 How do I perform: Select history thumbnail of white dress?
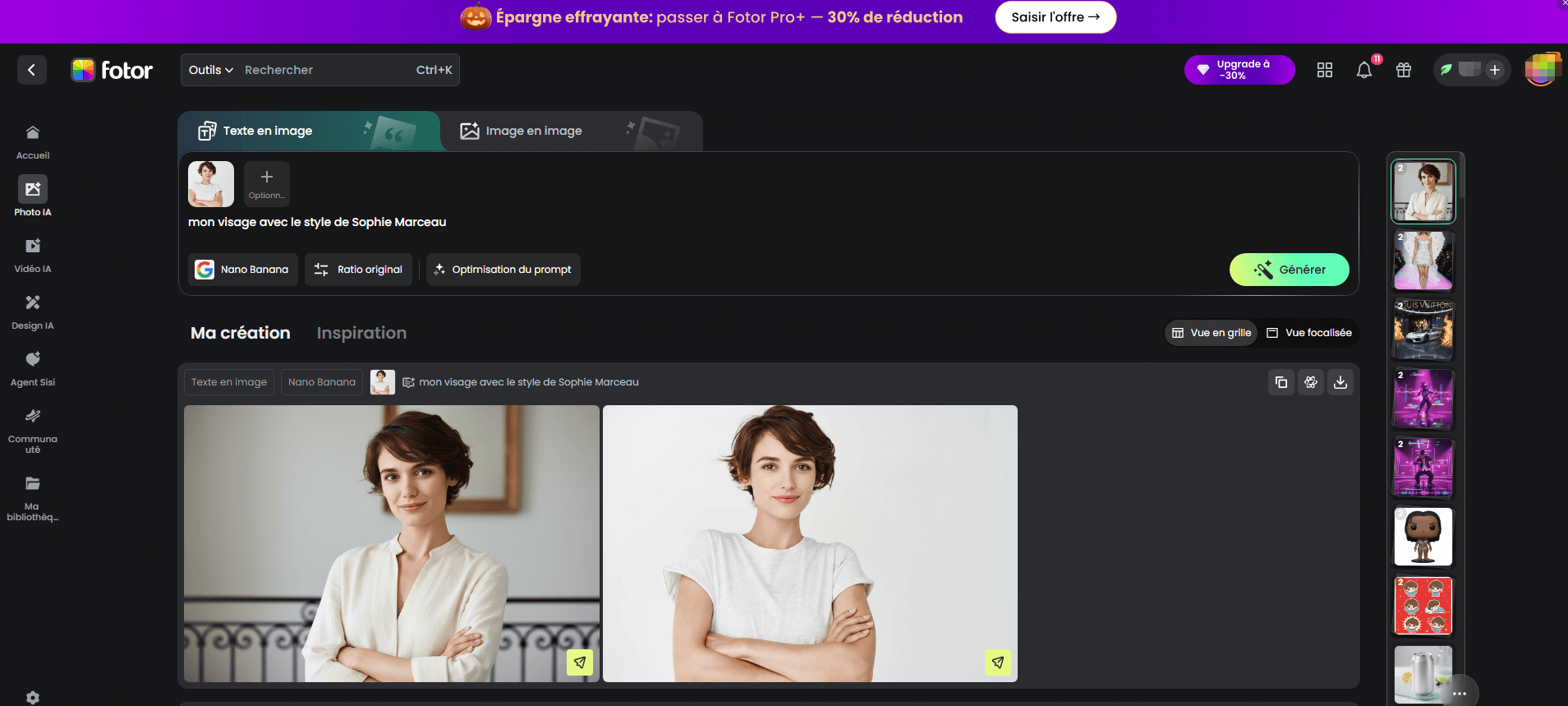click(1423, 261)
